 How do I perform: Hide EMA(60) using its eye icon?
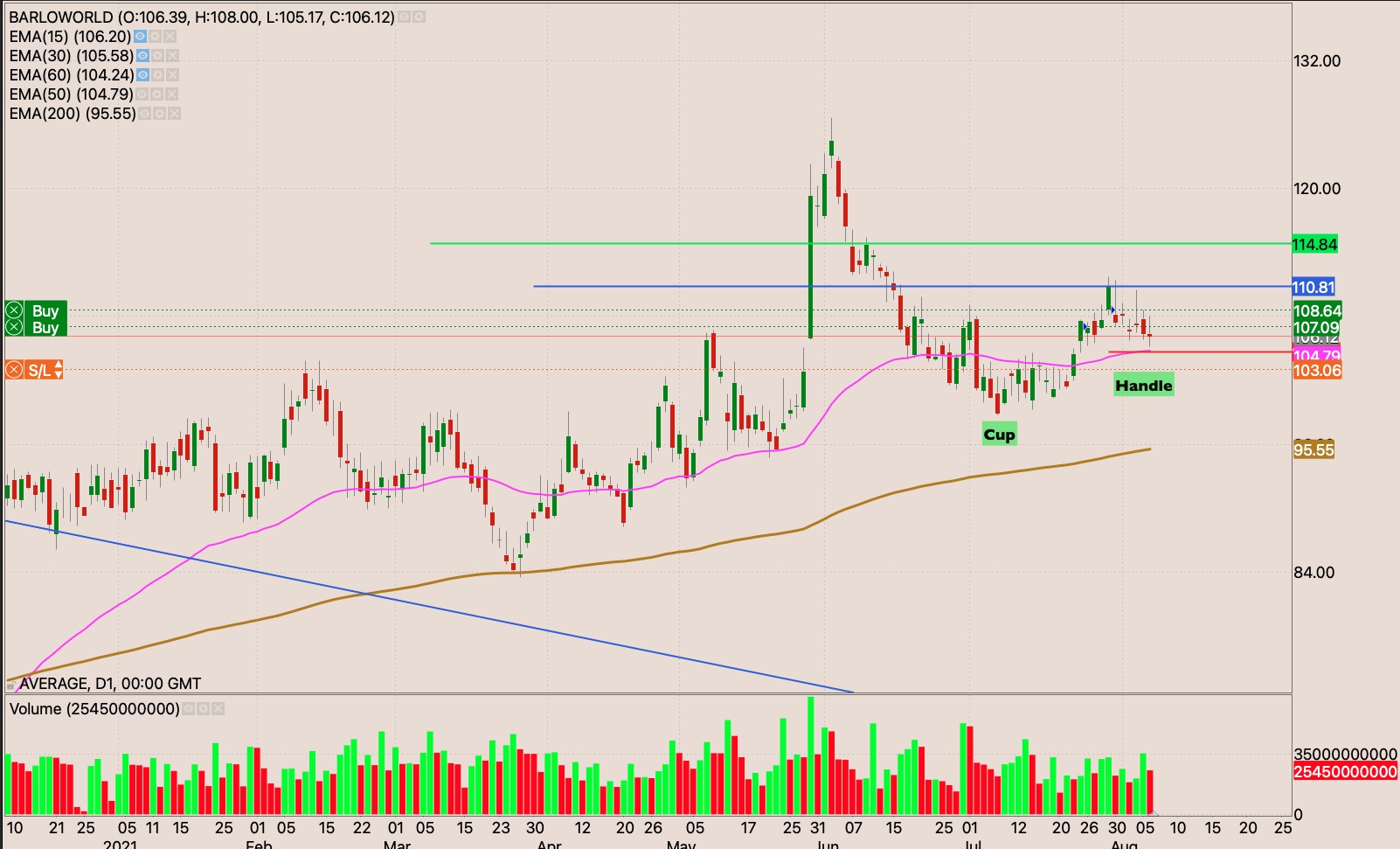coord(142,75)
